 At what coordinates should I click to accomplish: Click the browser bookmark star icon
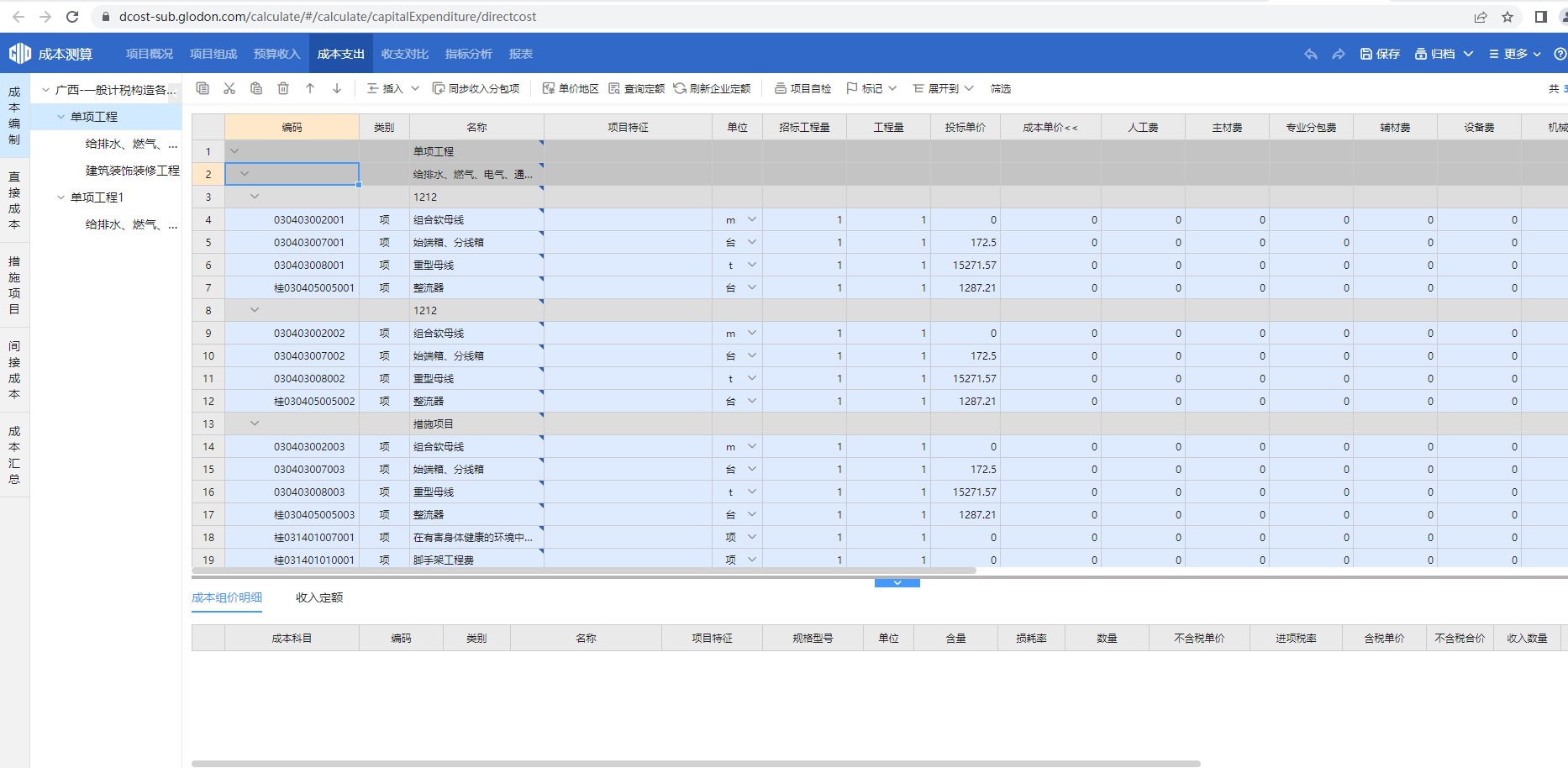[1507, 17]
